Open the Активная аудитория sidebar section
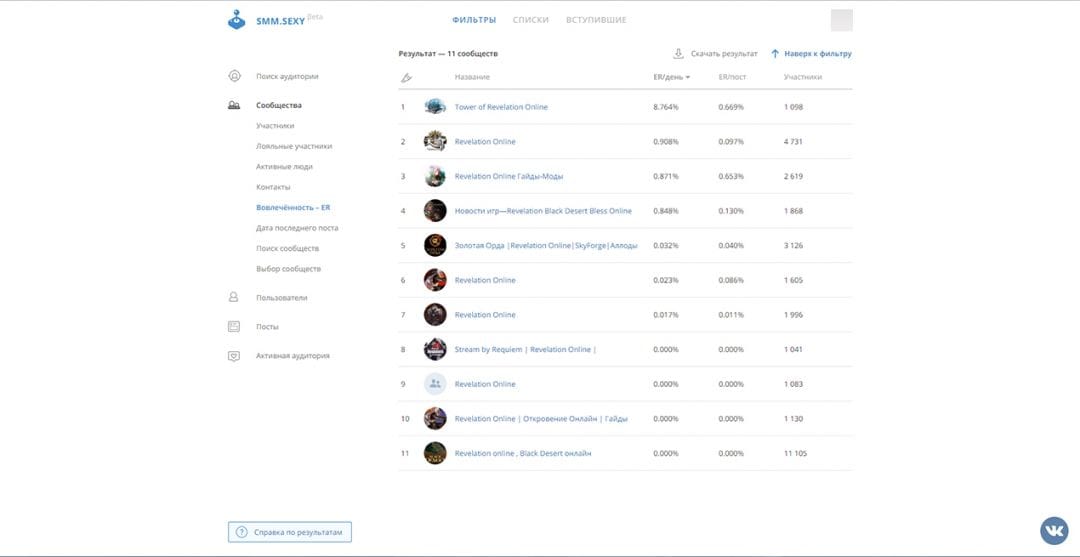1080x557 pixels. [x=293, y=356]
